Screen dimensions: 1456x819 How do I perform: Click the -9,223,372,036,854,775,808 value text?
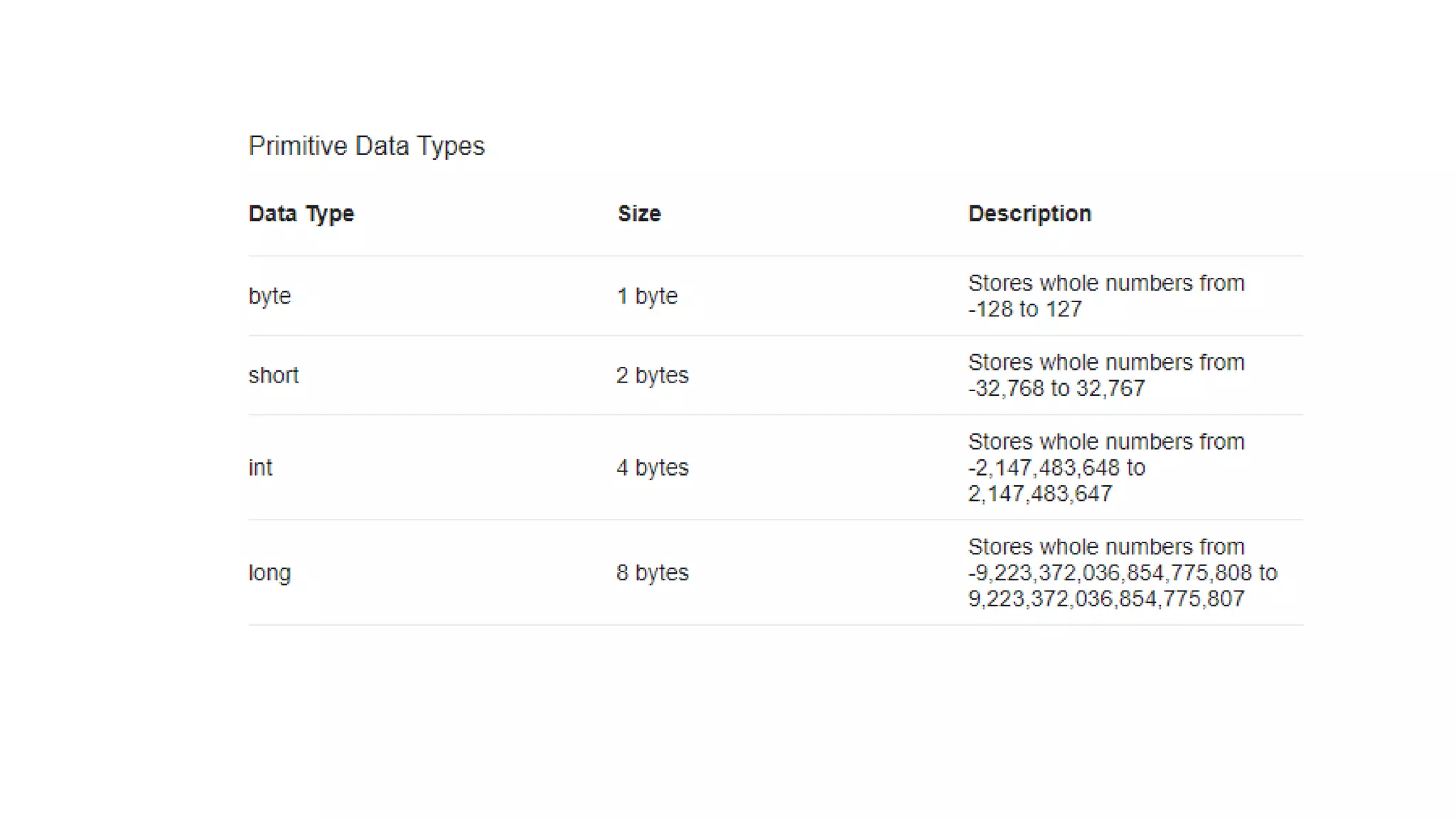pos(1109,573)
